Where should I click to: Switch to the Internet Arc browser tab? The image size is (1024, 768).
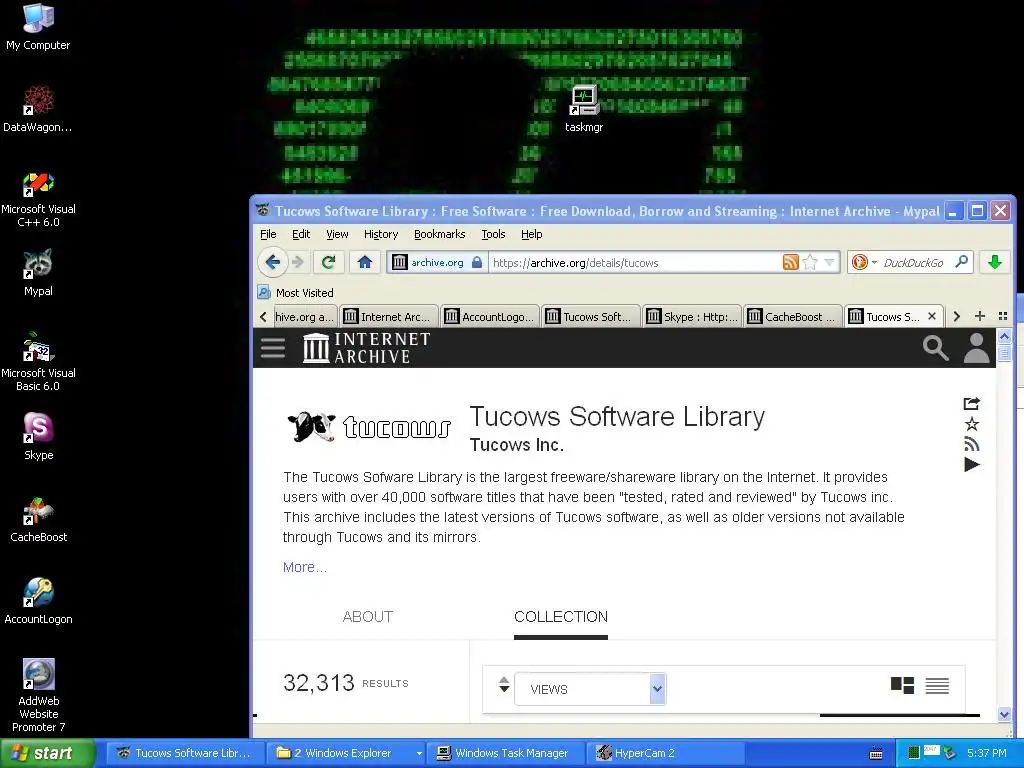pos(388,317)
